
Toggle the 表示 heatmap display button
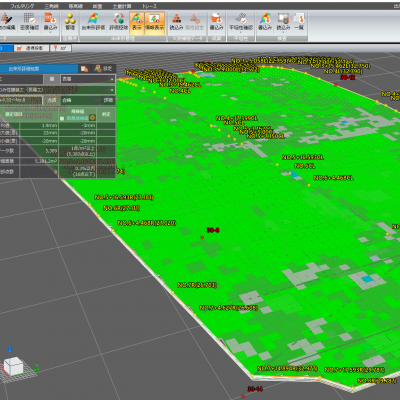coord(137,23)
